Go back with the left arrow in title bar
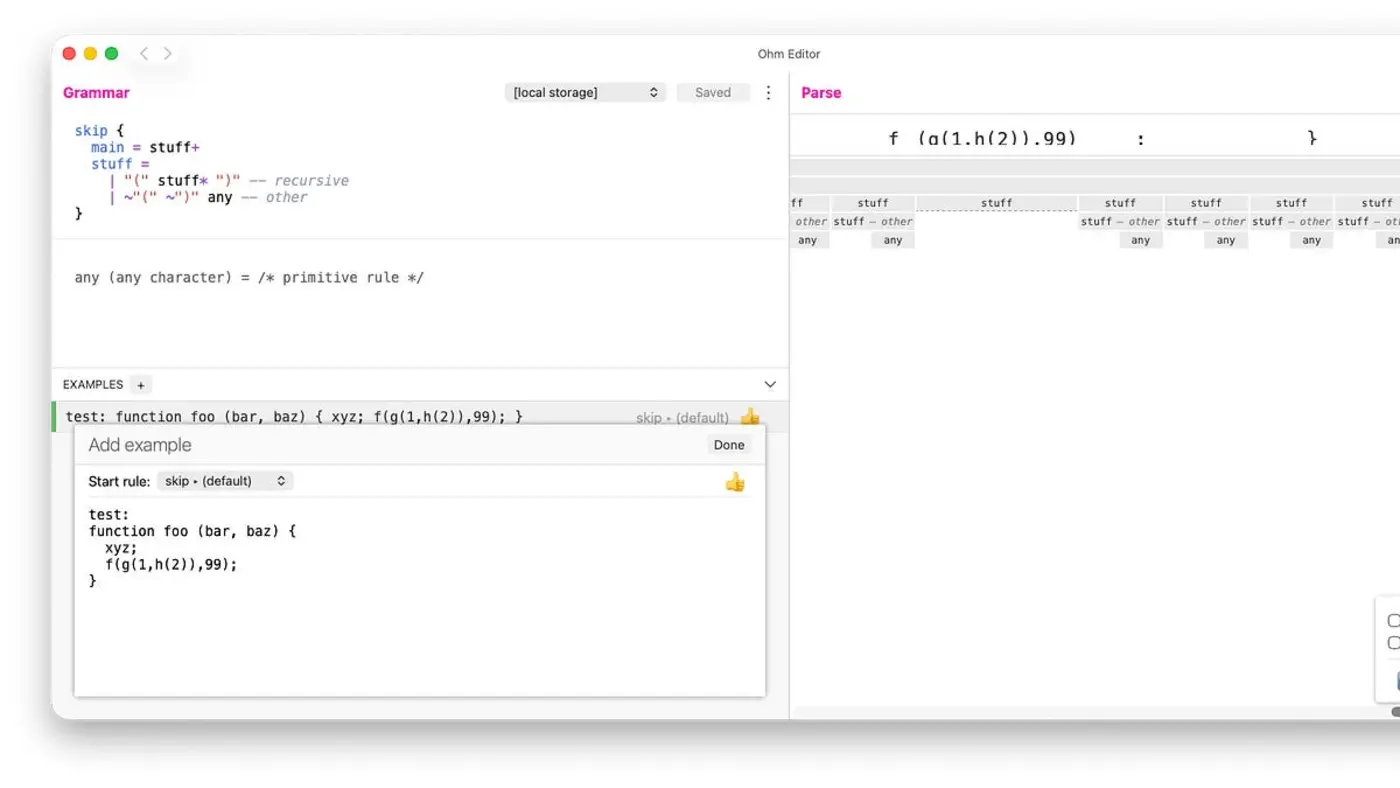 (x=144, y=54)
